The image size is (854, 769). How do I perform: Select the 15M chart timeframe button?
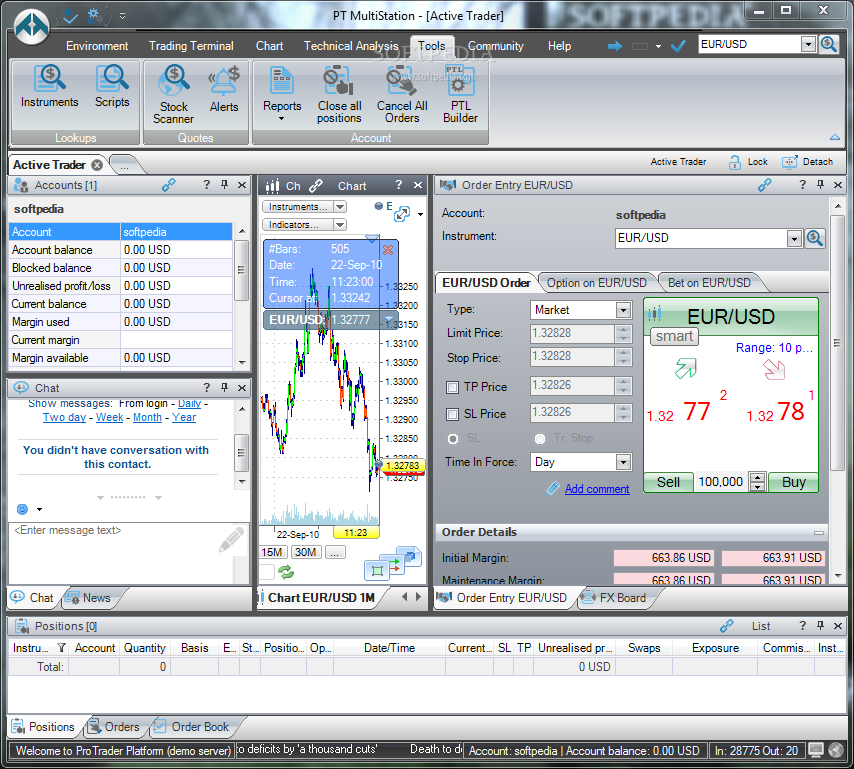point(272,552)
